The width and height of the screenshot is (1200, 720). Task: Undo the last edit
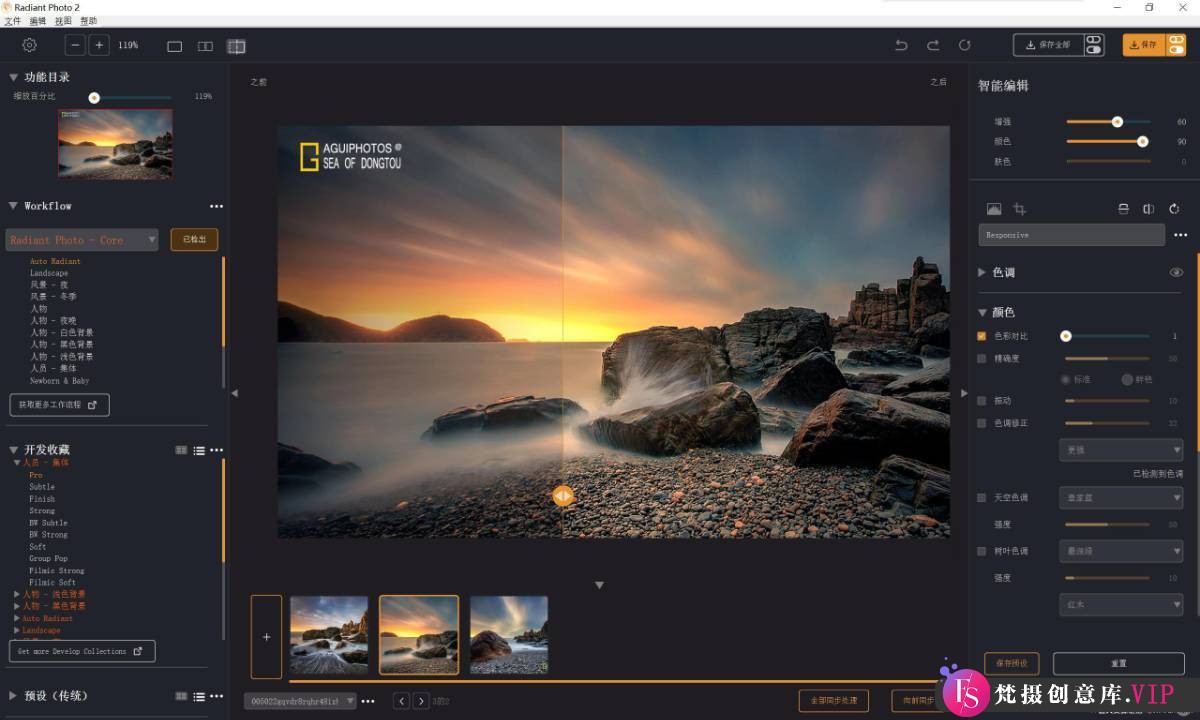[901, 45]
